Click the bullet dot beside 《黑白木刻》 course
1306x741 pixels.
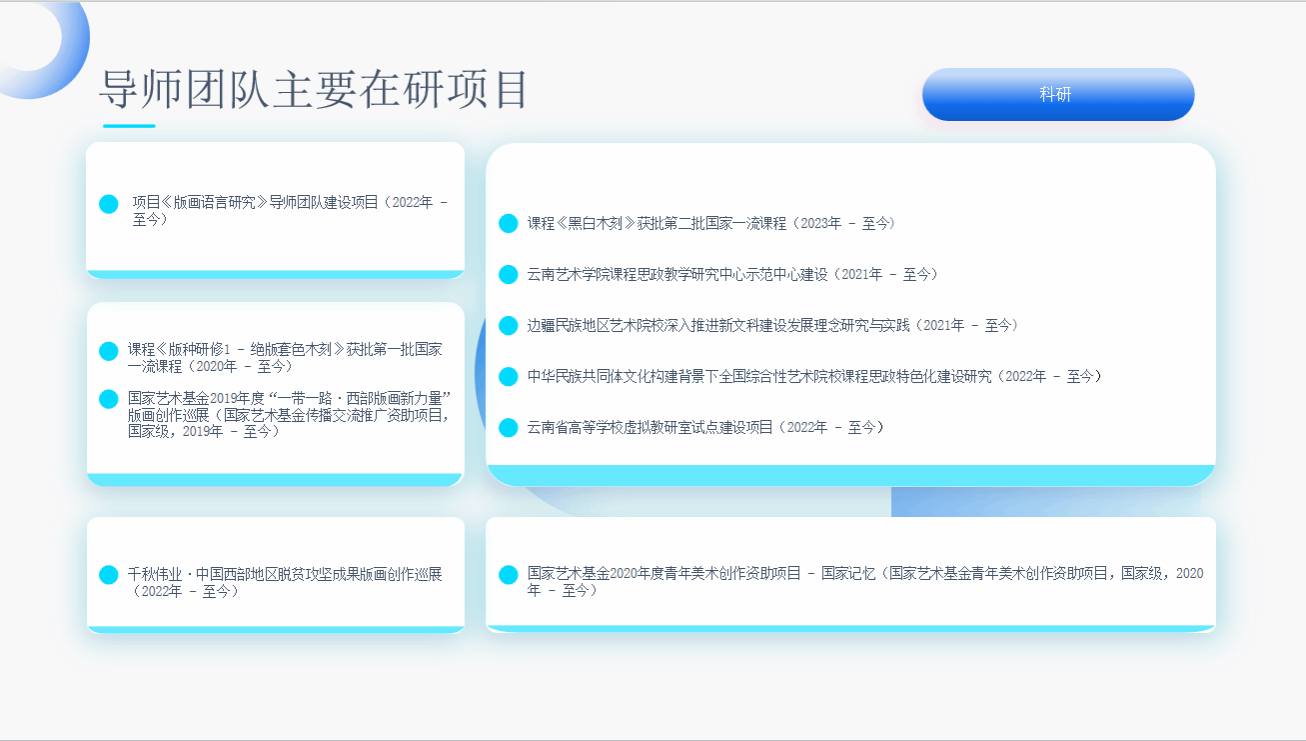(x=508, y=224)
